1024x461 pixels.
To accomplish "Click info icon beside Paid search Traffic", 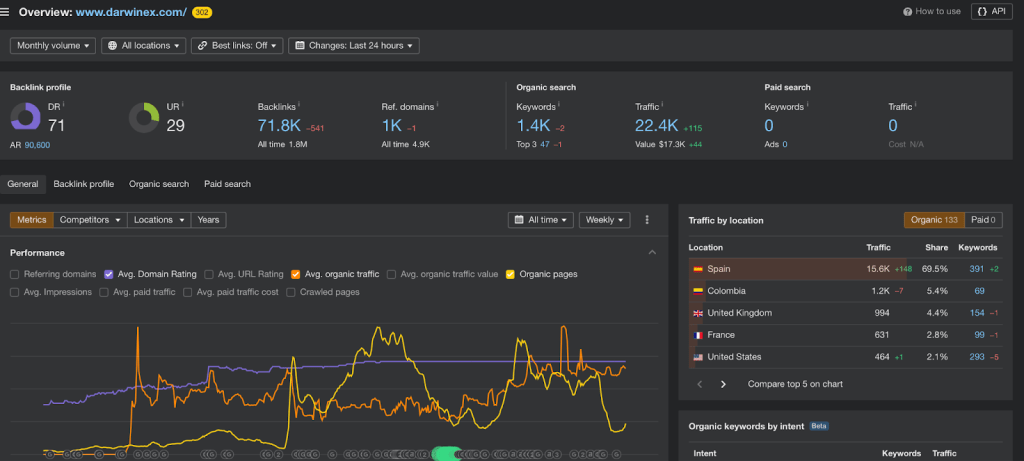I will [916, 104].
